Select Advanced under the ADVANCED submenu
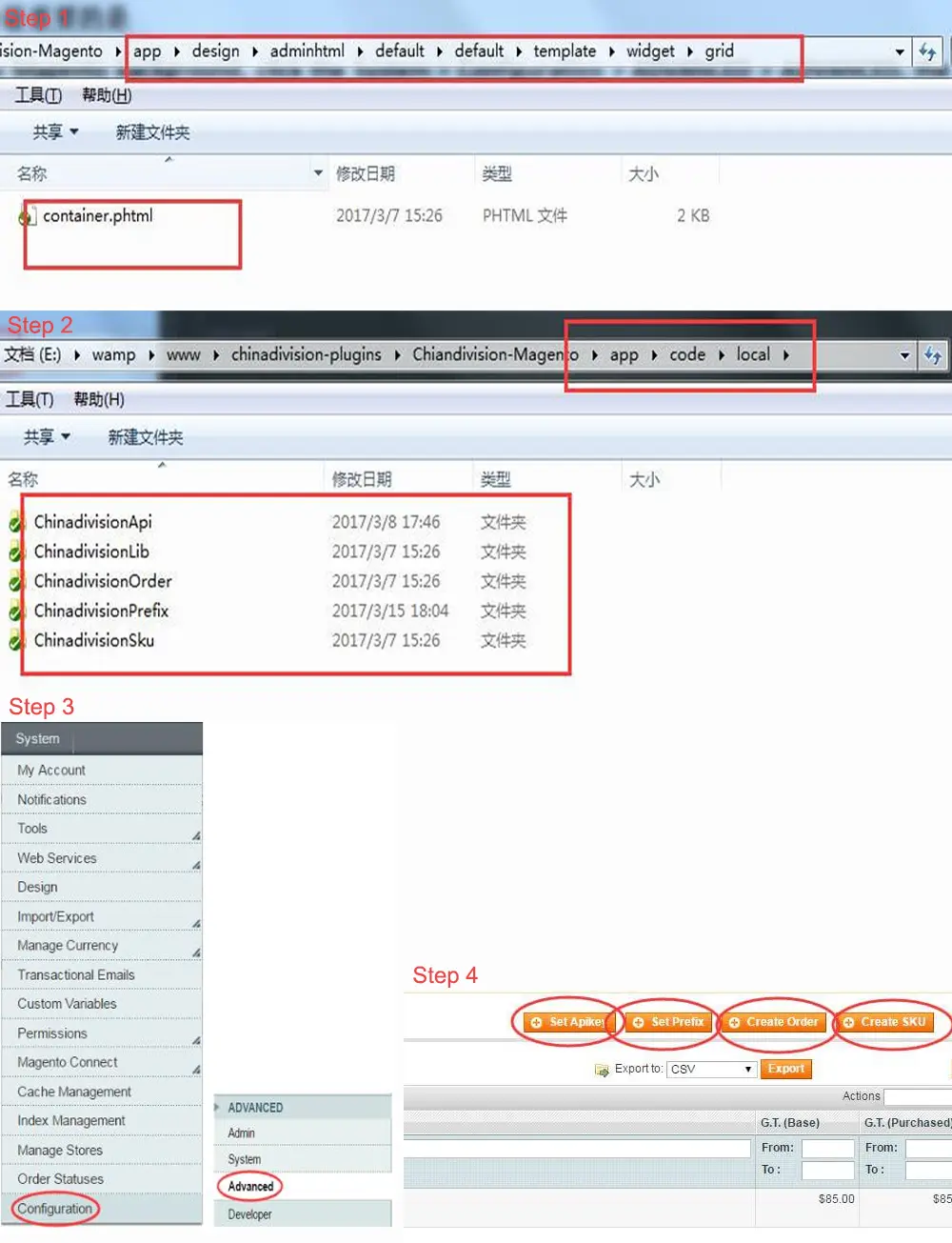This screenshot has width=952, height=1243. [x=249, y=1186]
